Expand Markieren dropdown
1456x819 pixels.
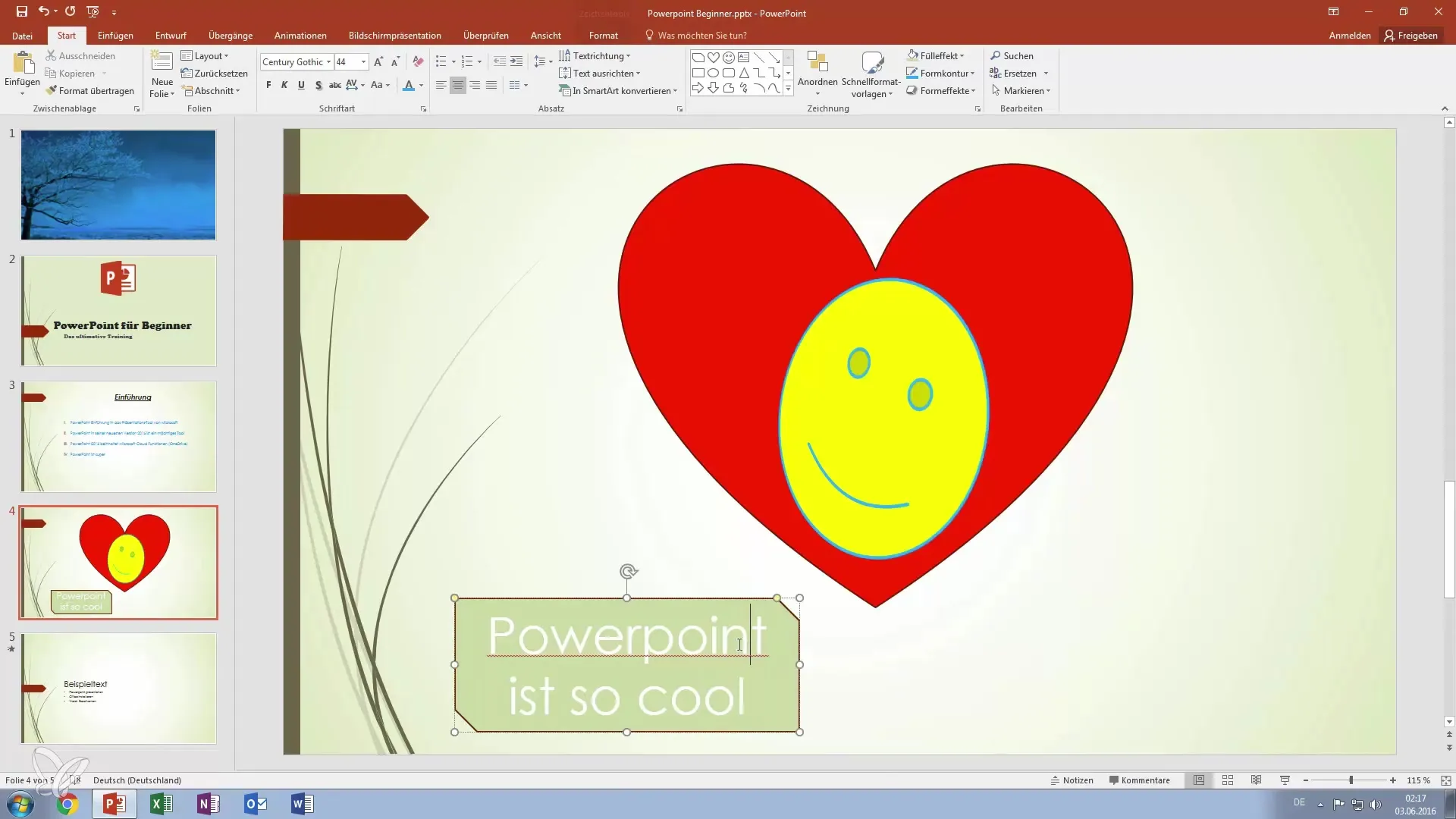click(1021, 91)
